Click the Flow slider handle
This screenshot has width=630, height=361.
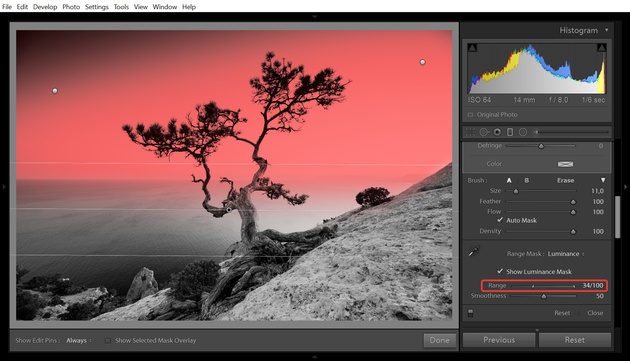(x=573, y=212)
